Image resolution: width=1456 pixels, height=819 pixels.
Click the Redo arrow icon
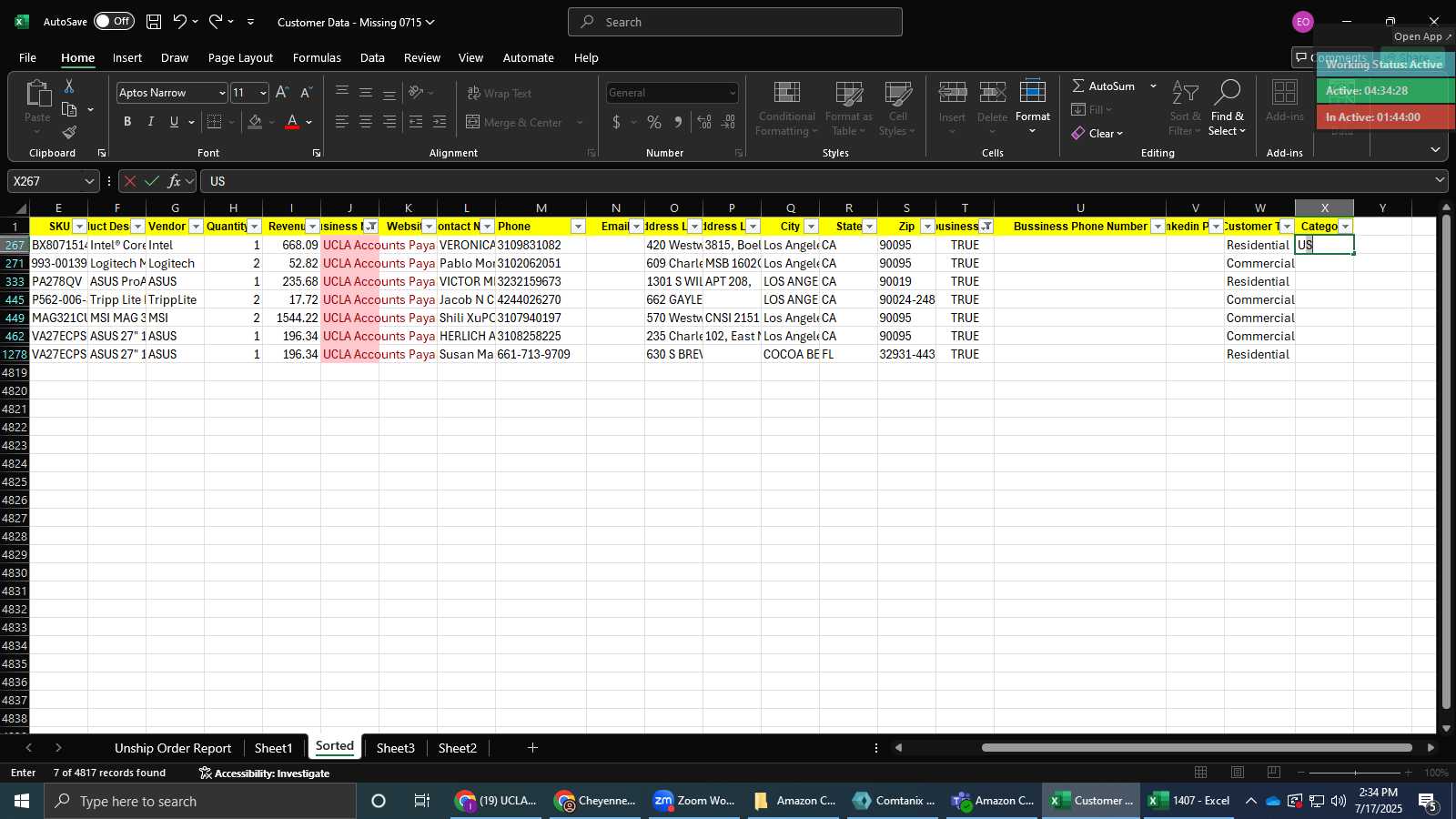coord(216,21)
